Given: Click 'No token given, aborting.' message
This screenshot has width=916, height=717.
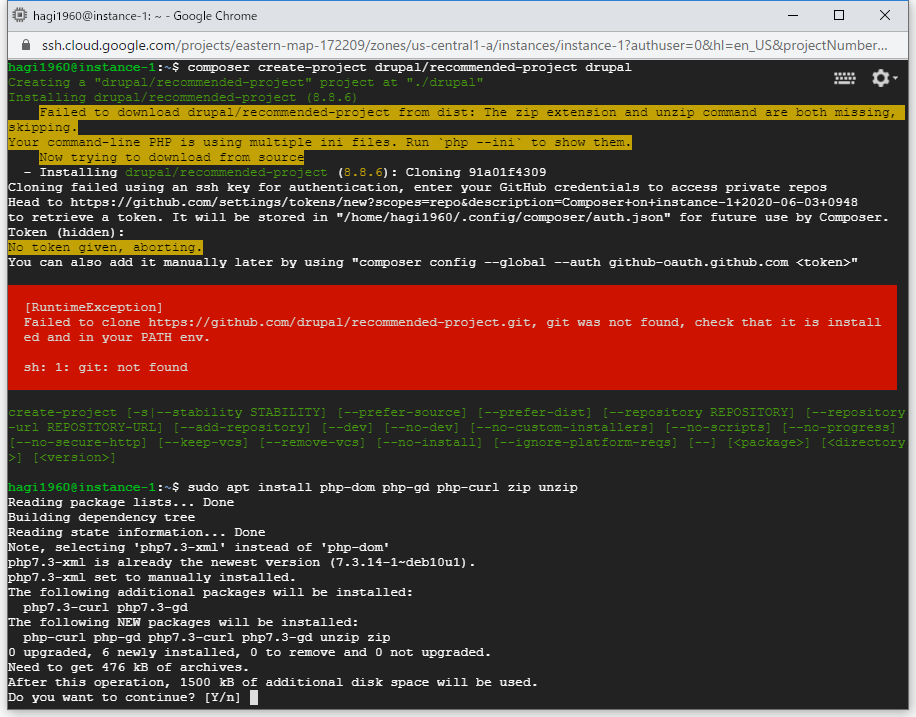Looking at the screenshot, I should point(105,248).
